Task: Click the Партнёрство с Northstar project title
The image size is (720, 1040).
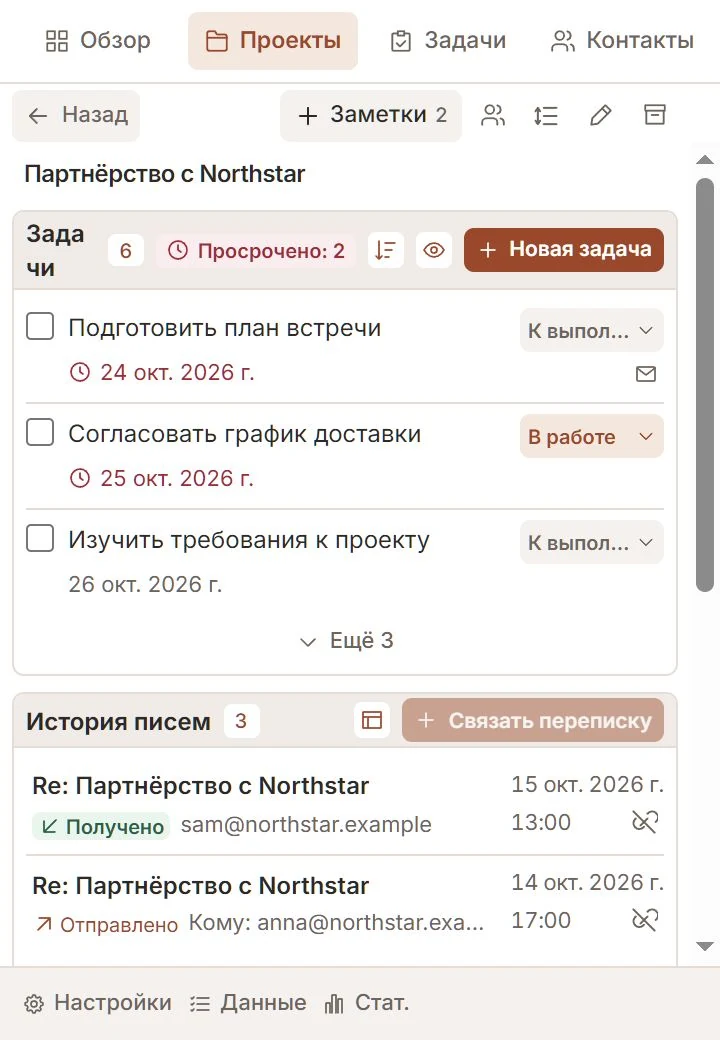Action: tap(164, 174)
